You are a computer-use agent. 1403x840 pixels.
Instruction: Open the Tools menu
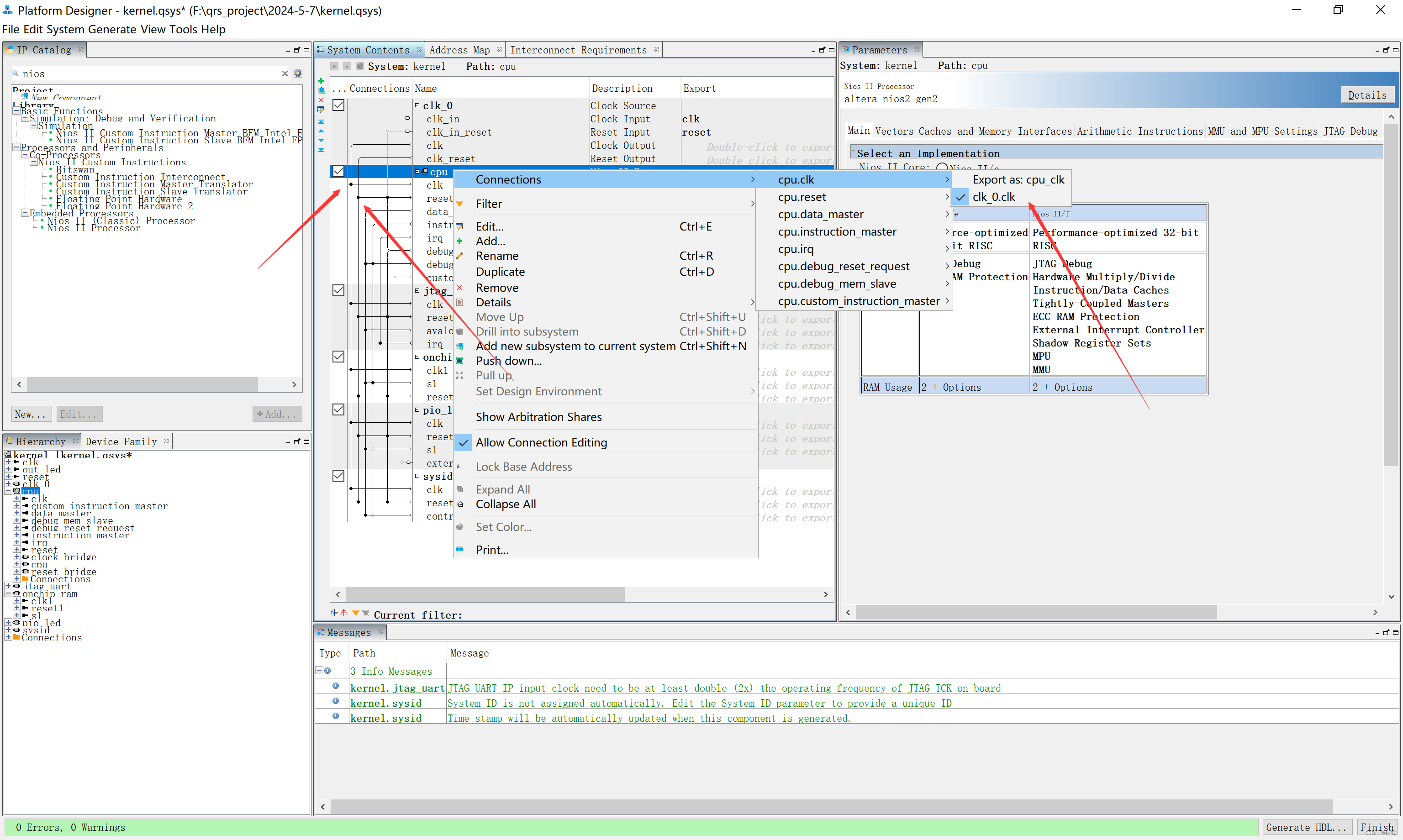[x=183, y=29]
